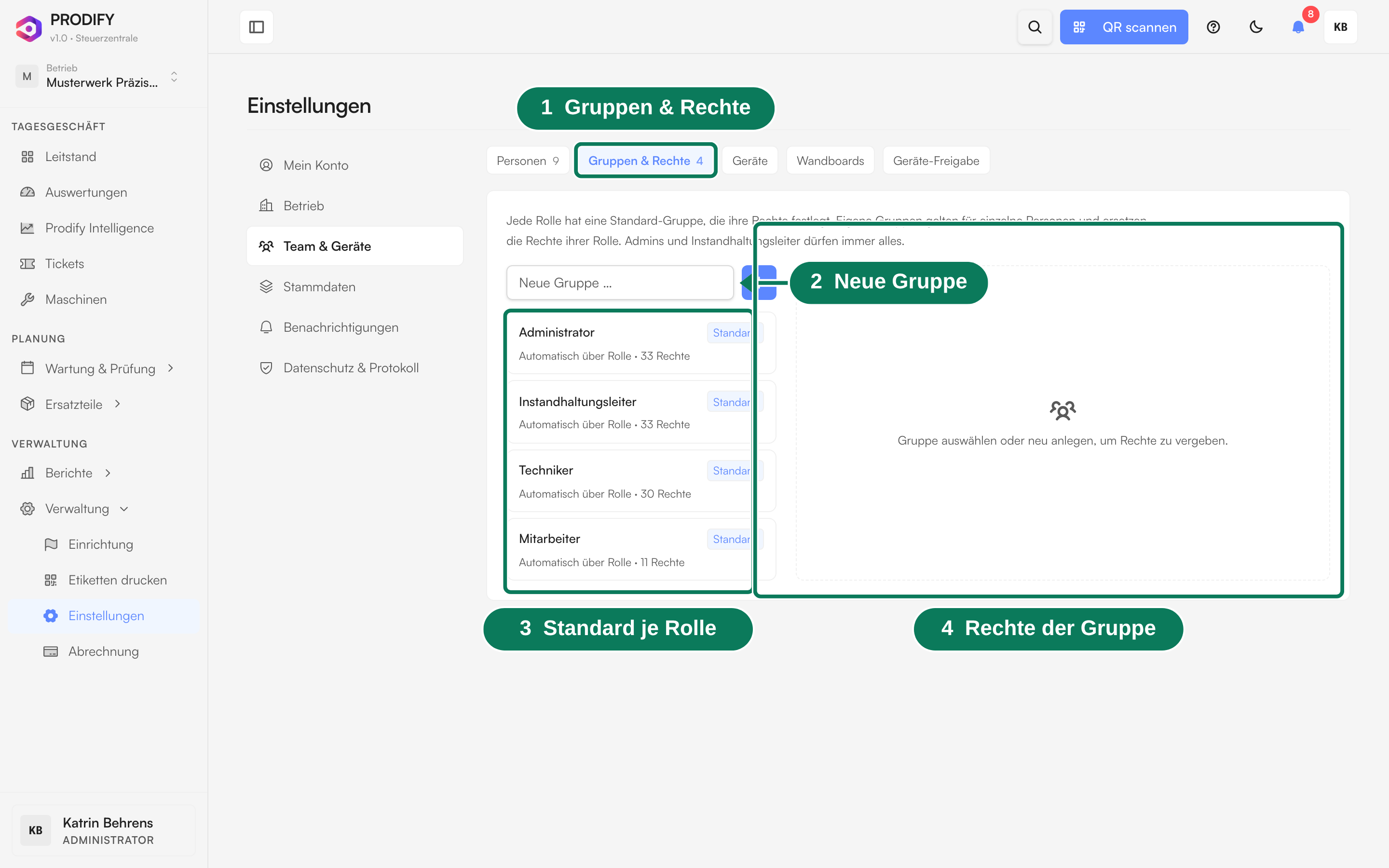The width and height of the screenshot is (1389, 868).
Task: Open Benachrichtigungen settings
Action: click(354, 327)
